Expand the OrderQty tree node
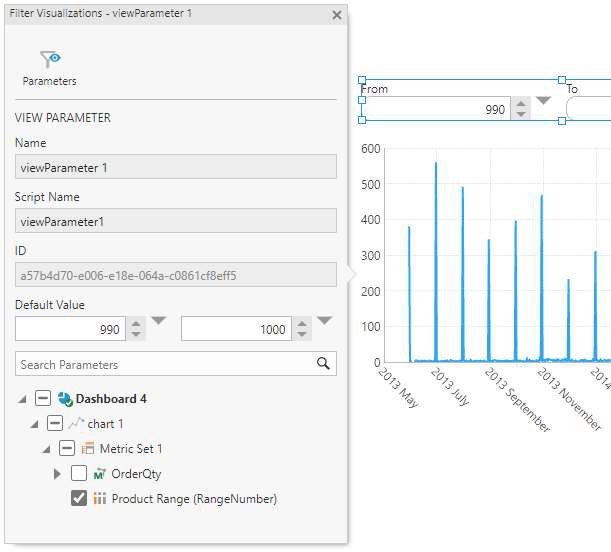 pos(58,474)
